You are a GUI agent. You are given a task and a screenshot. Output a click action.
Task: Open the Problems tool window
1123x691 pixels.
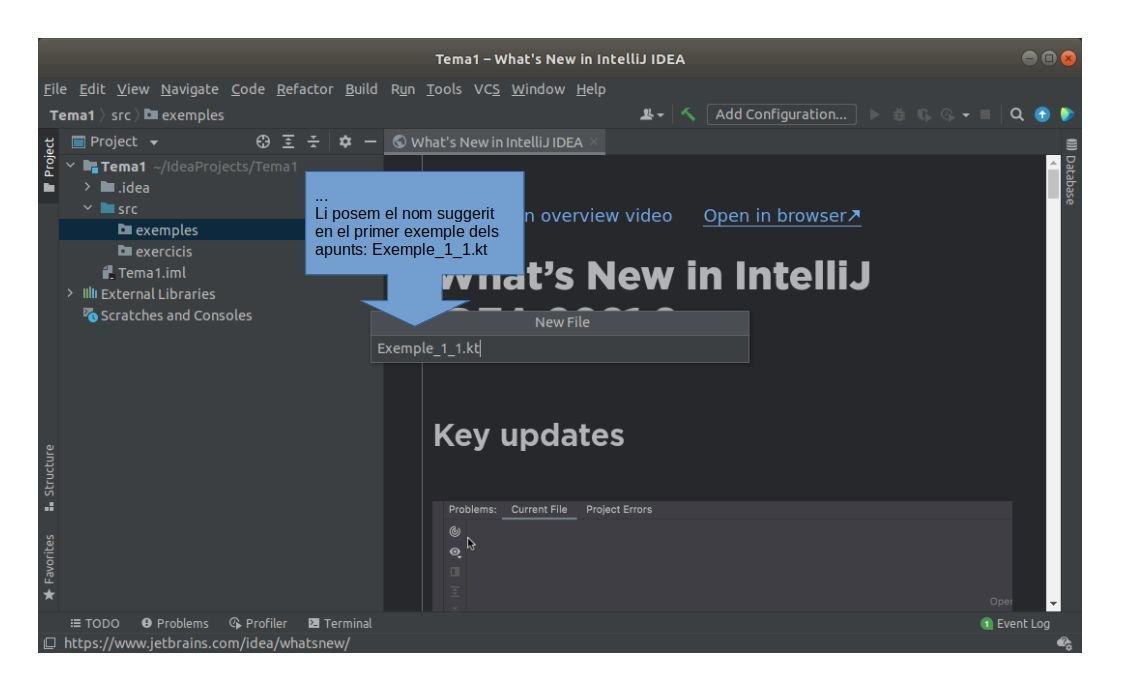[175, 624]
